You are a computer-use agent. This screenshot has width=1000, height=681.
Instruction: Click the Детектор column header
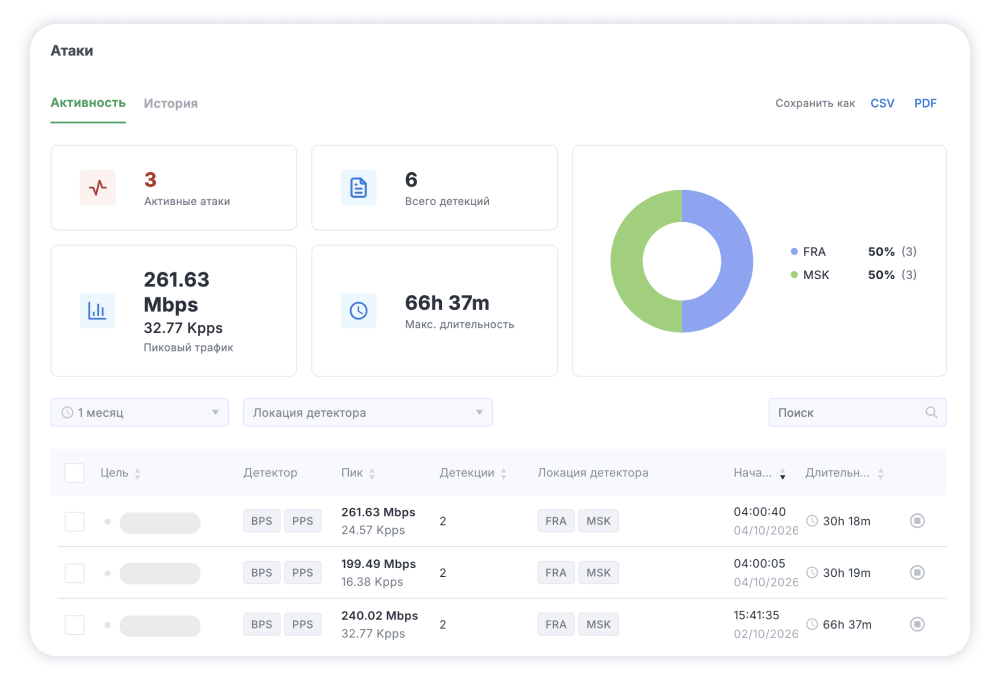pyautogui.click(x=270, y=473)
